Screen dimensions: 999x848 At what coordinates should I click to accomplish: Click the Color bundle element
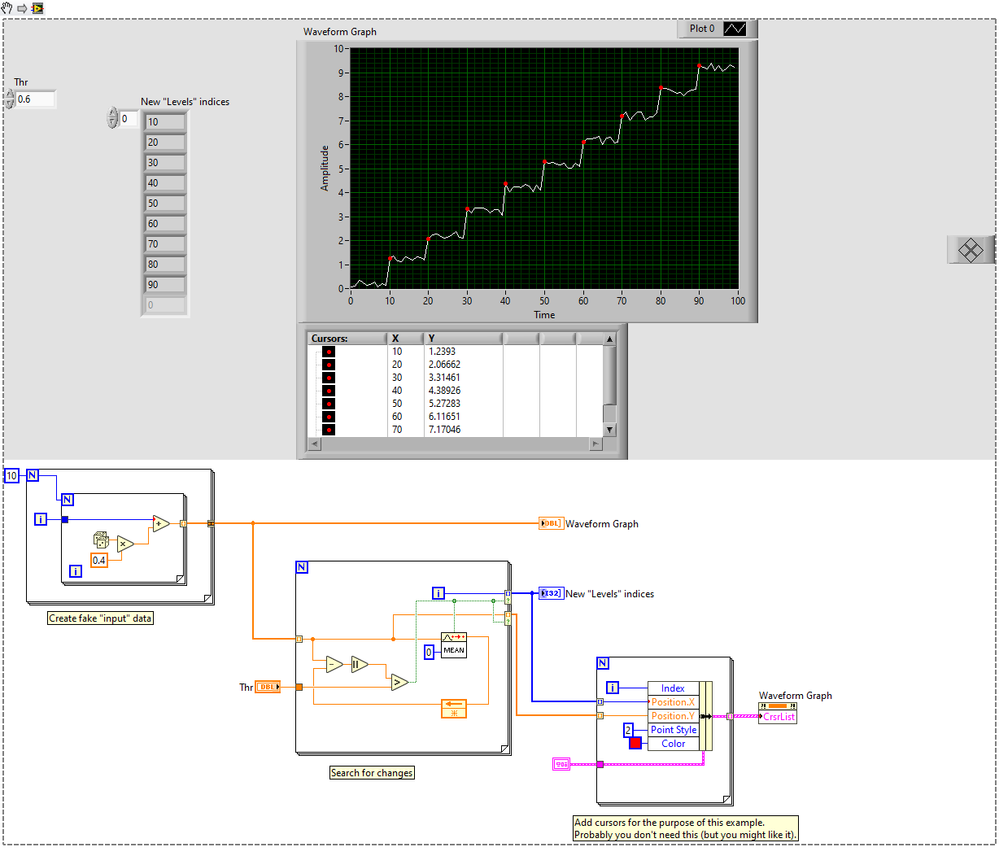tap(673, 744)
